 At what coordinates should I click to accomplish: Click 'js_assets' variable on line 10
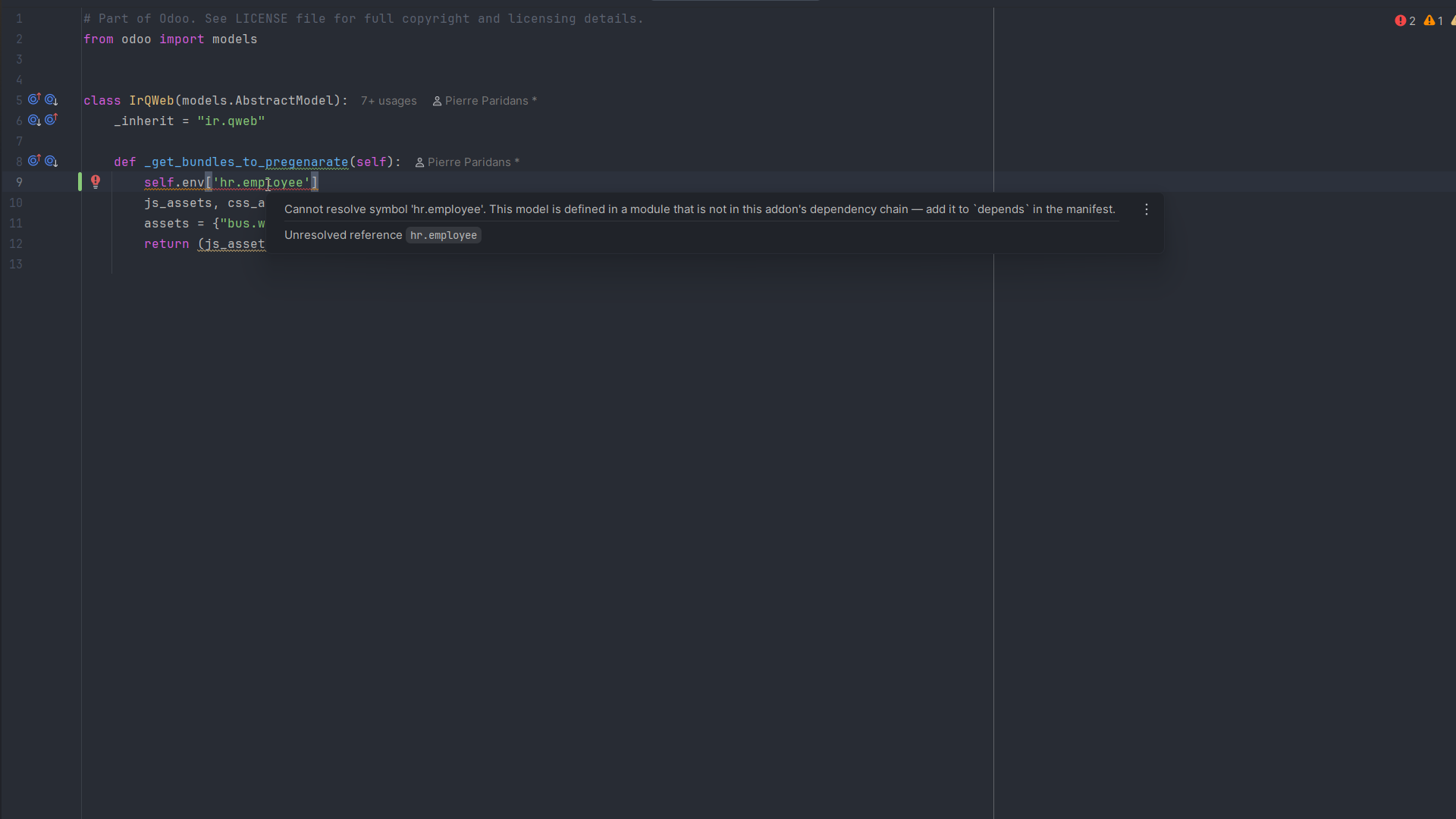click(178, 203)
